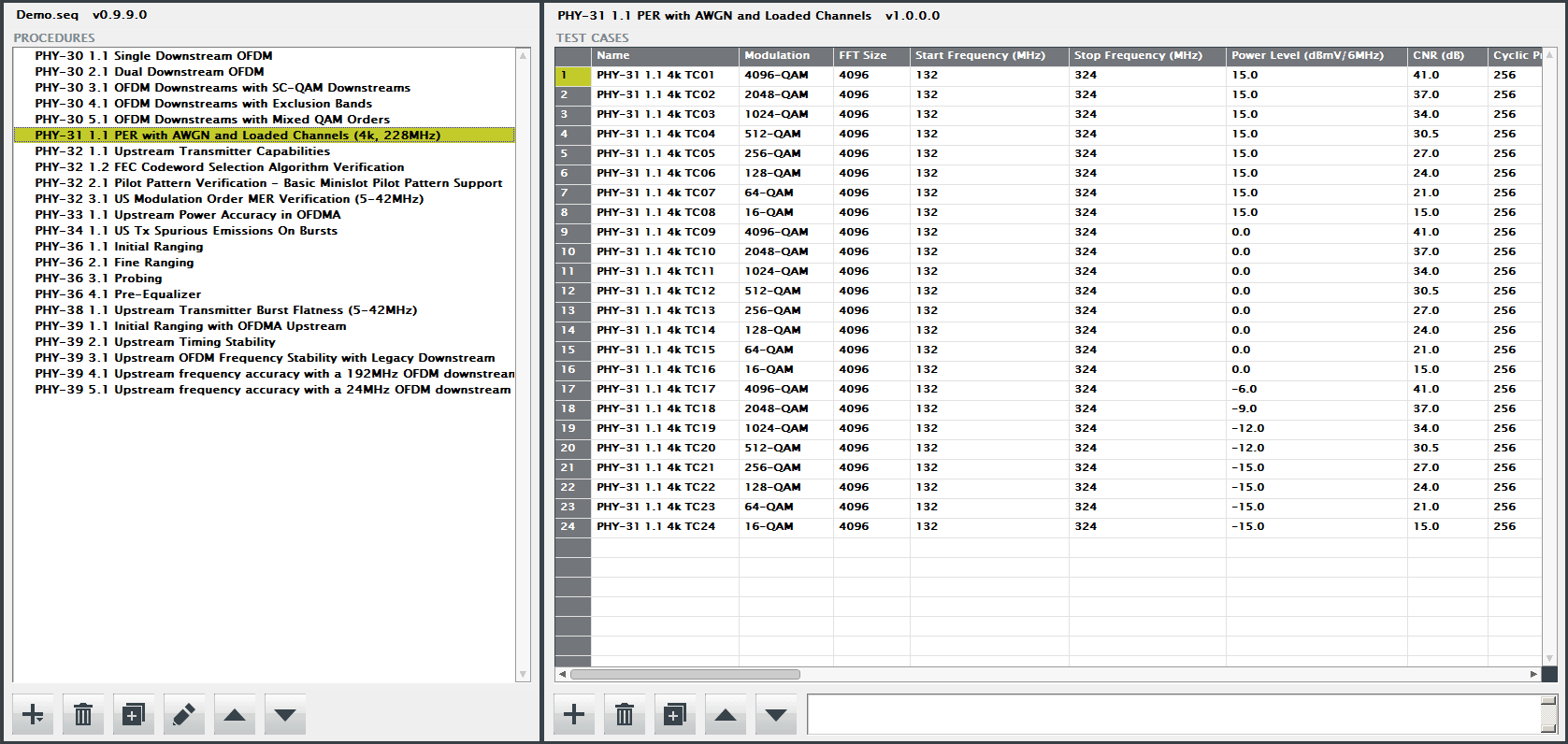Open the PHY-36 3.1 Probing procedure
Screen dimensions: 1568x744
(98, 279)
